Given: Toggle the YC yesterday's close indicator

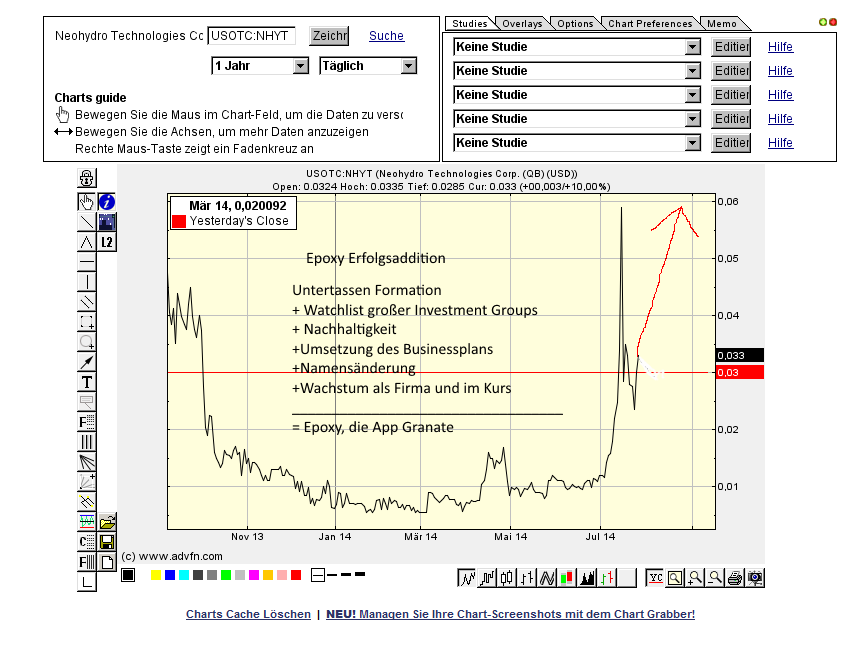Looking at the screenshot, I should (655, 577).
